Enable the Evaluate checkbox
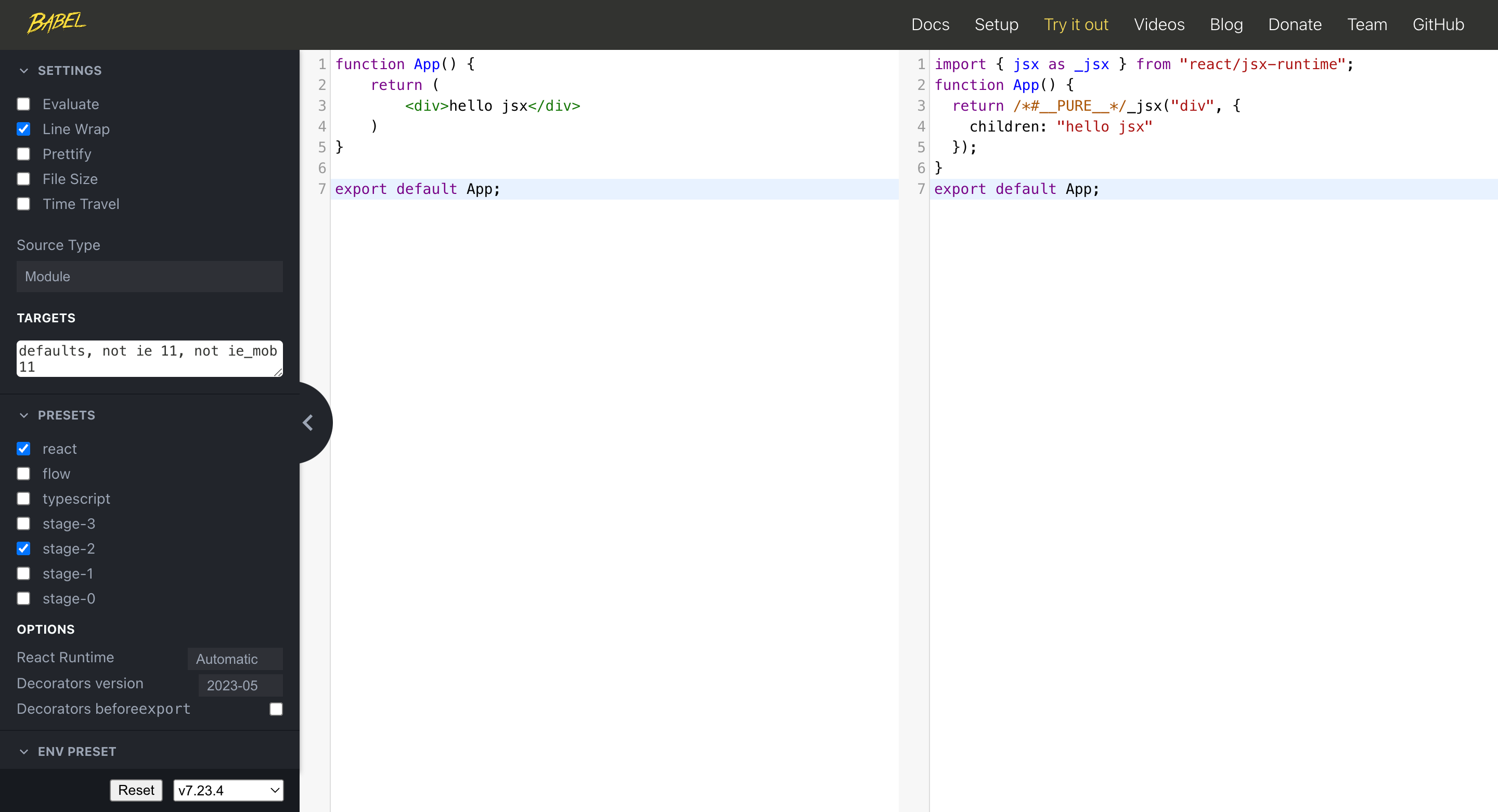The image size is (1498, 812). click(23, 104)
